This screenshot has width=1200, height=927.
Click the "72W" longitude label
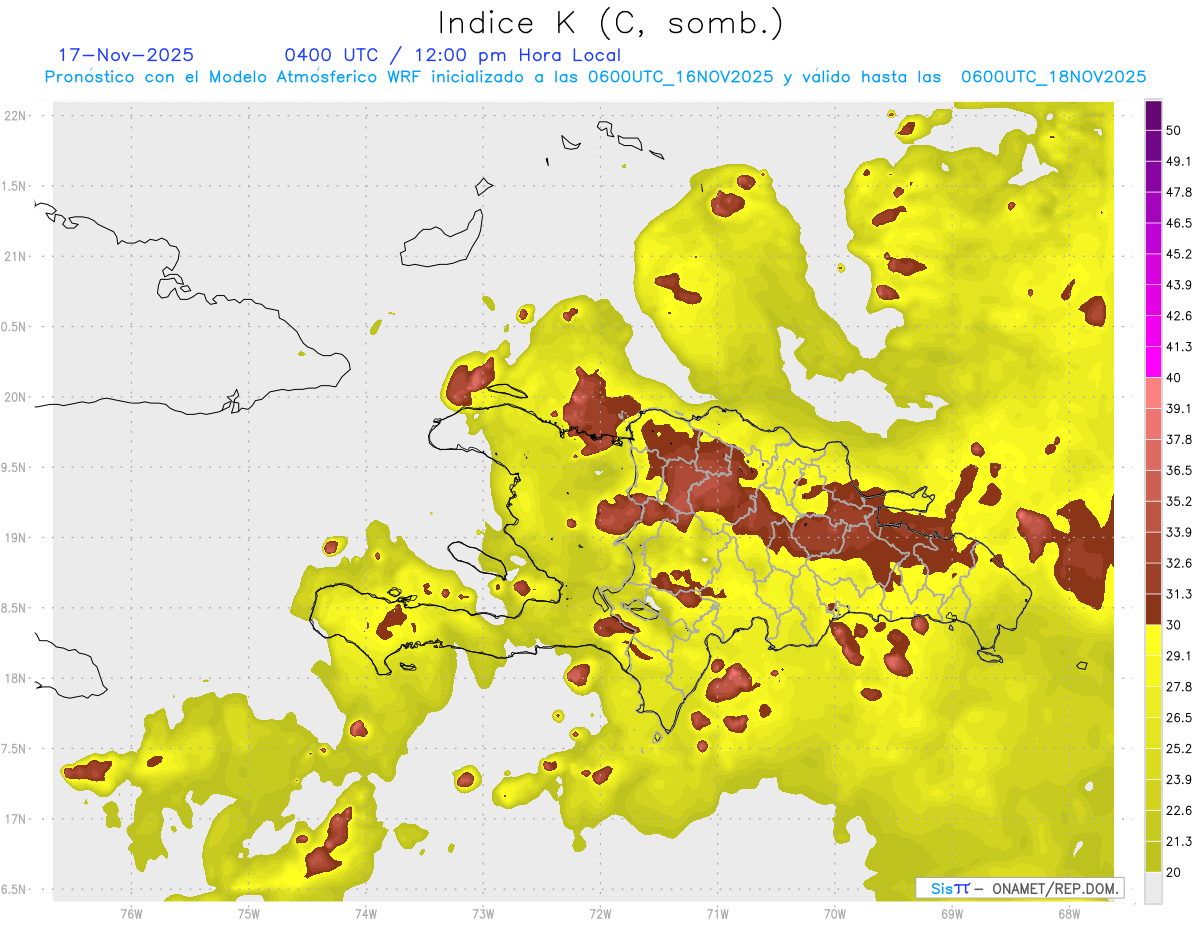click(x=600, y=913)
